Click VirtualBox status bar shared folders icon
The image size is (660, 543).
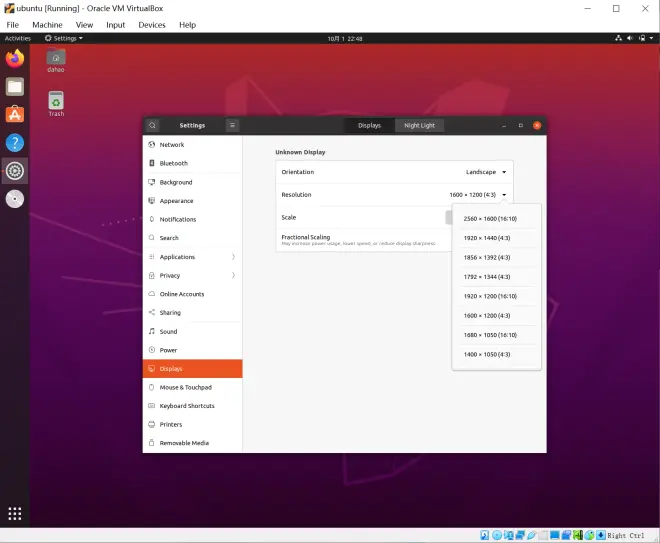click(543, 535)
